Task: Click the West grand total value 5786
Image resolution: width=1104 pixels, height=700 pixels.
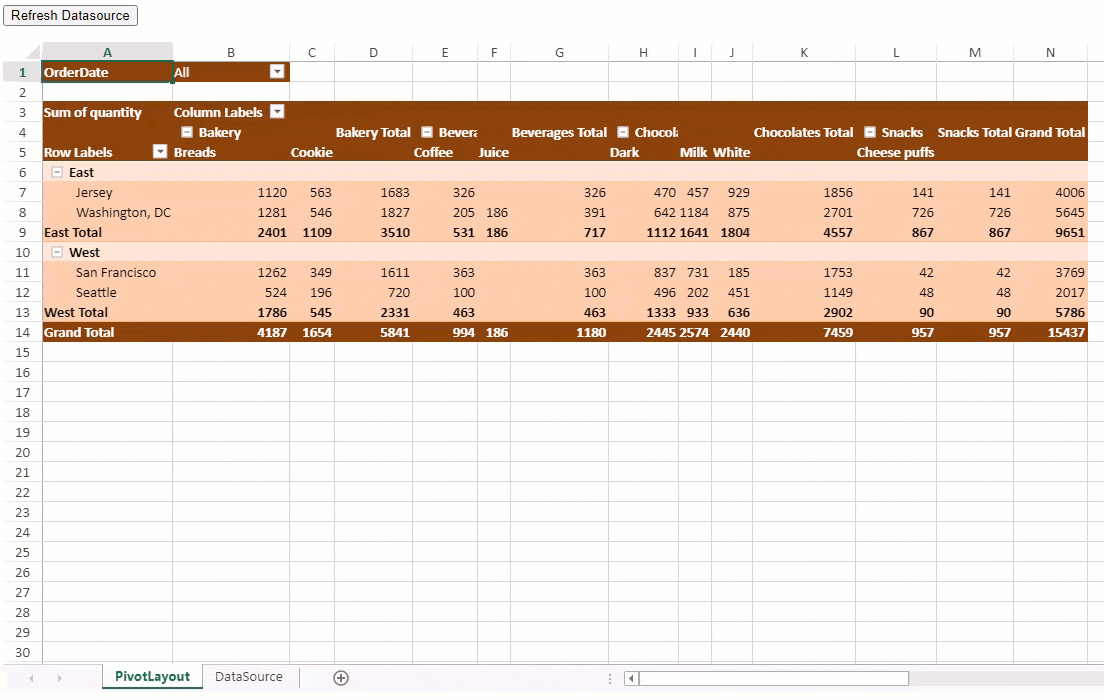Action: [1070, 312]
